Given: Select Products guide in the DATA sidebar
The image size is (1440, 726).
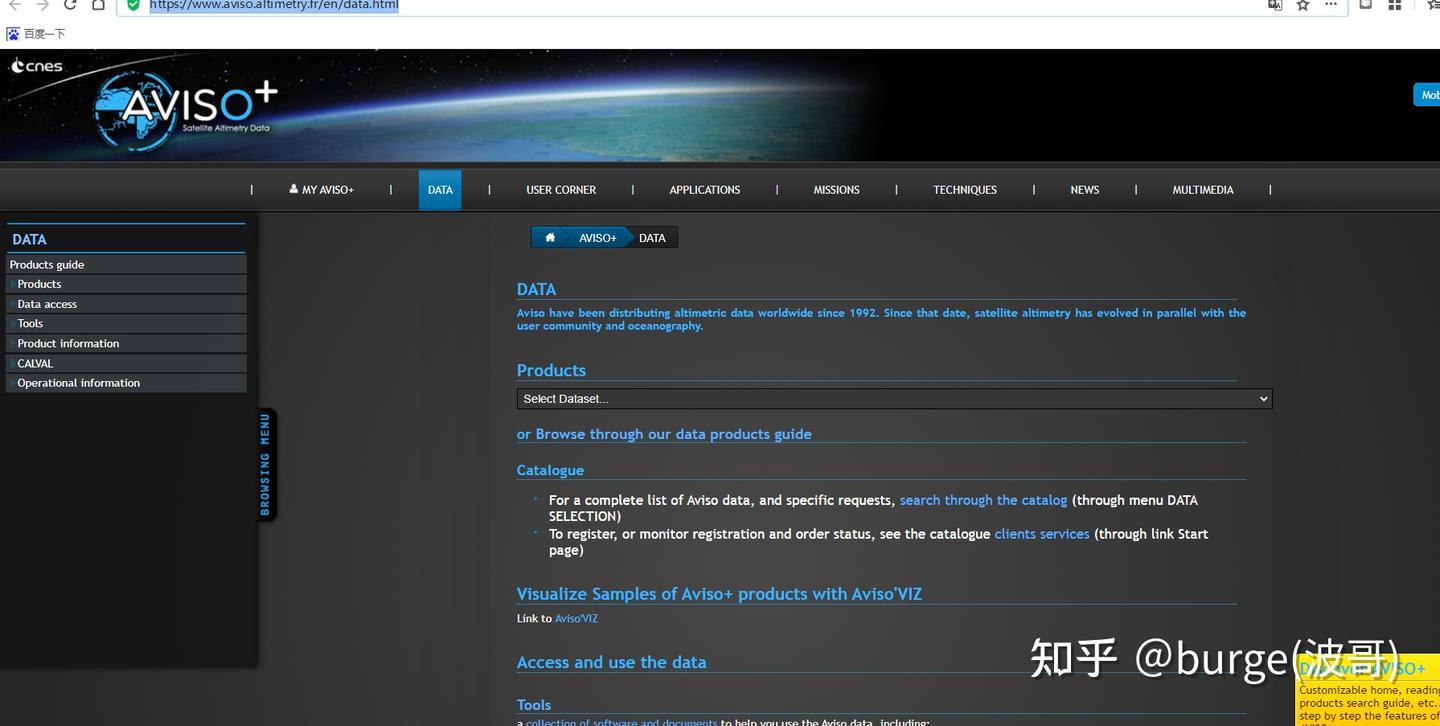Looking at the screenshot, I should [x=47, y=264].
